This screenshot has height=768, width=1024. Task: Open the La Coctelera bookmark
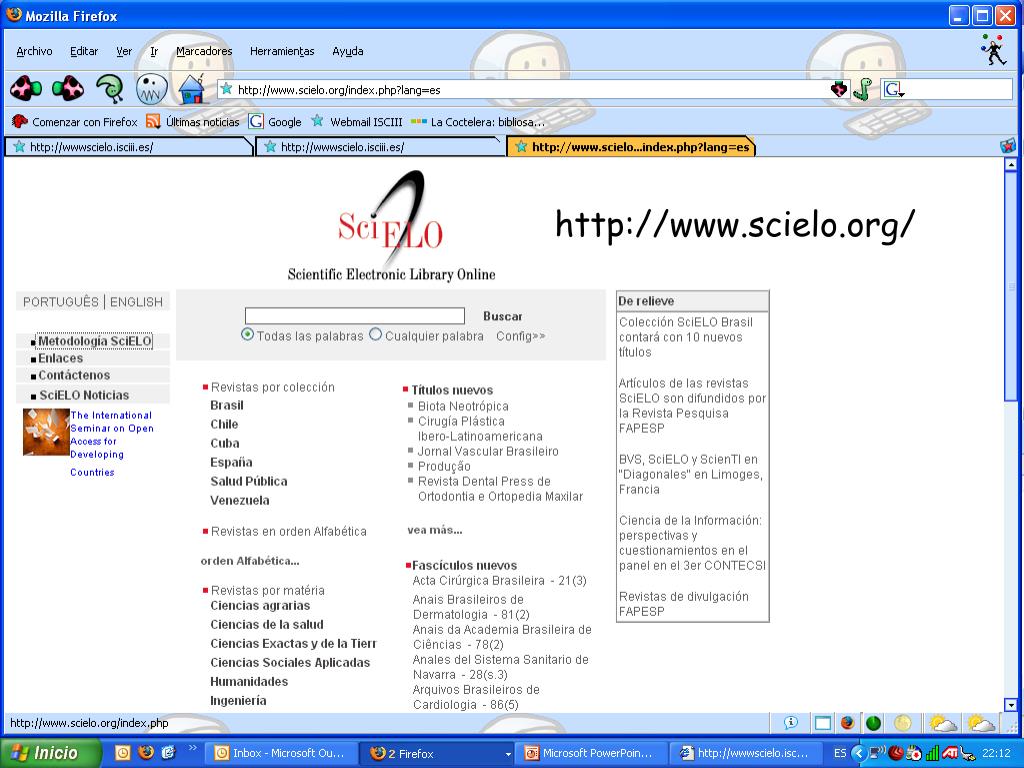pos(477,121)
